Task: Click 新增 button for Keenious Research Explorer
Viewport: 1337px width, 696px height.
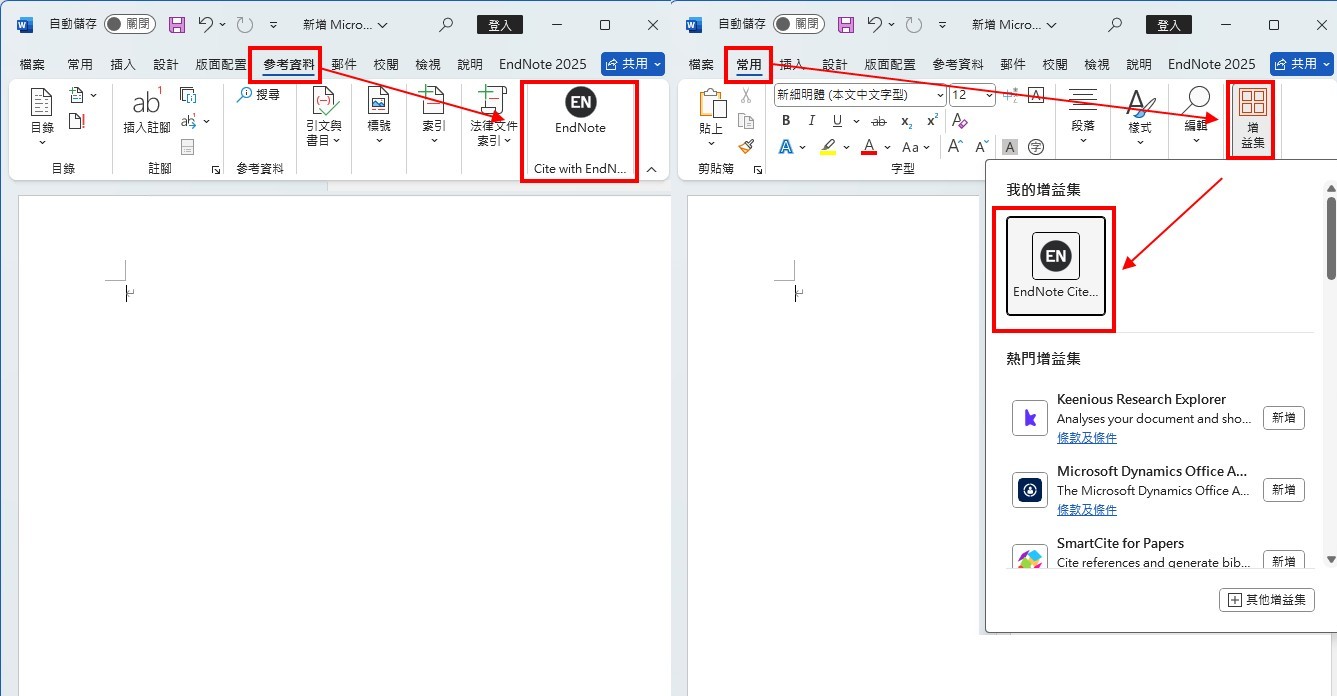Action: (x=1283, y=418)
